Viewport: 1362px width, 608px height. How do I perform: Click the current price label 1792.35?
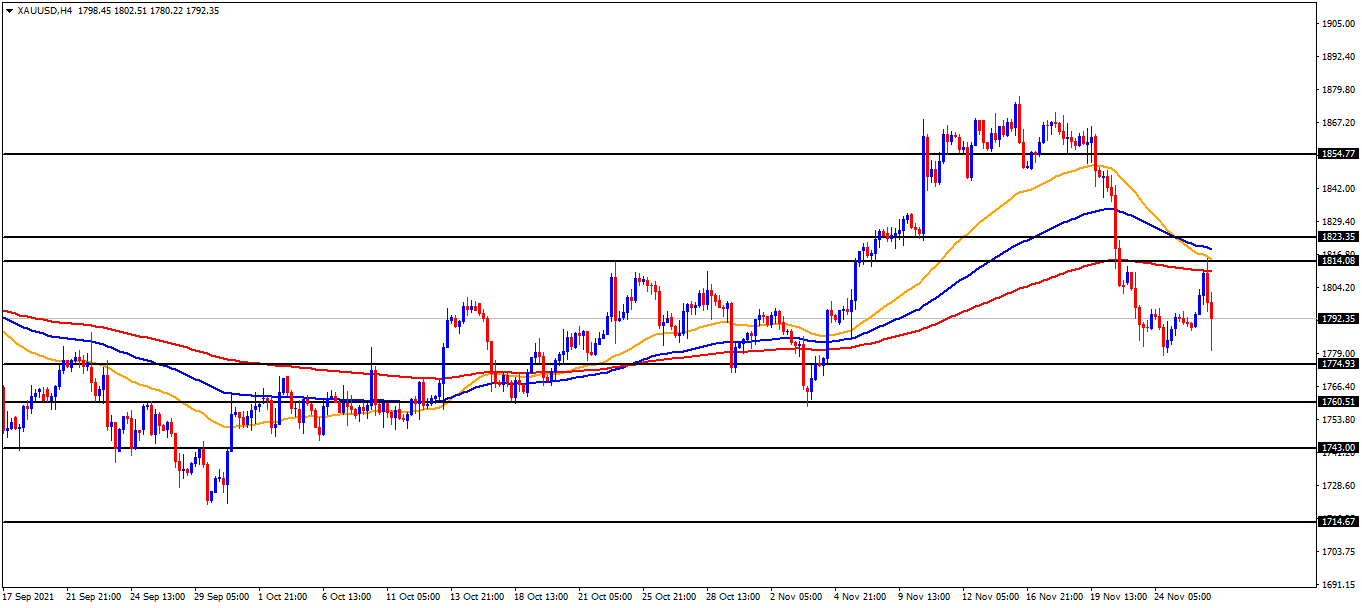(1338, 319)
